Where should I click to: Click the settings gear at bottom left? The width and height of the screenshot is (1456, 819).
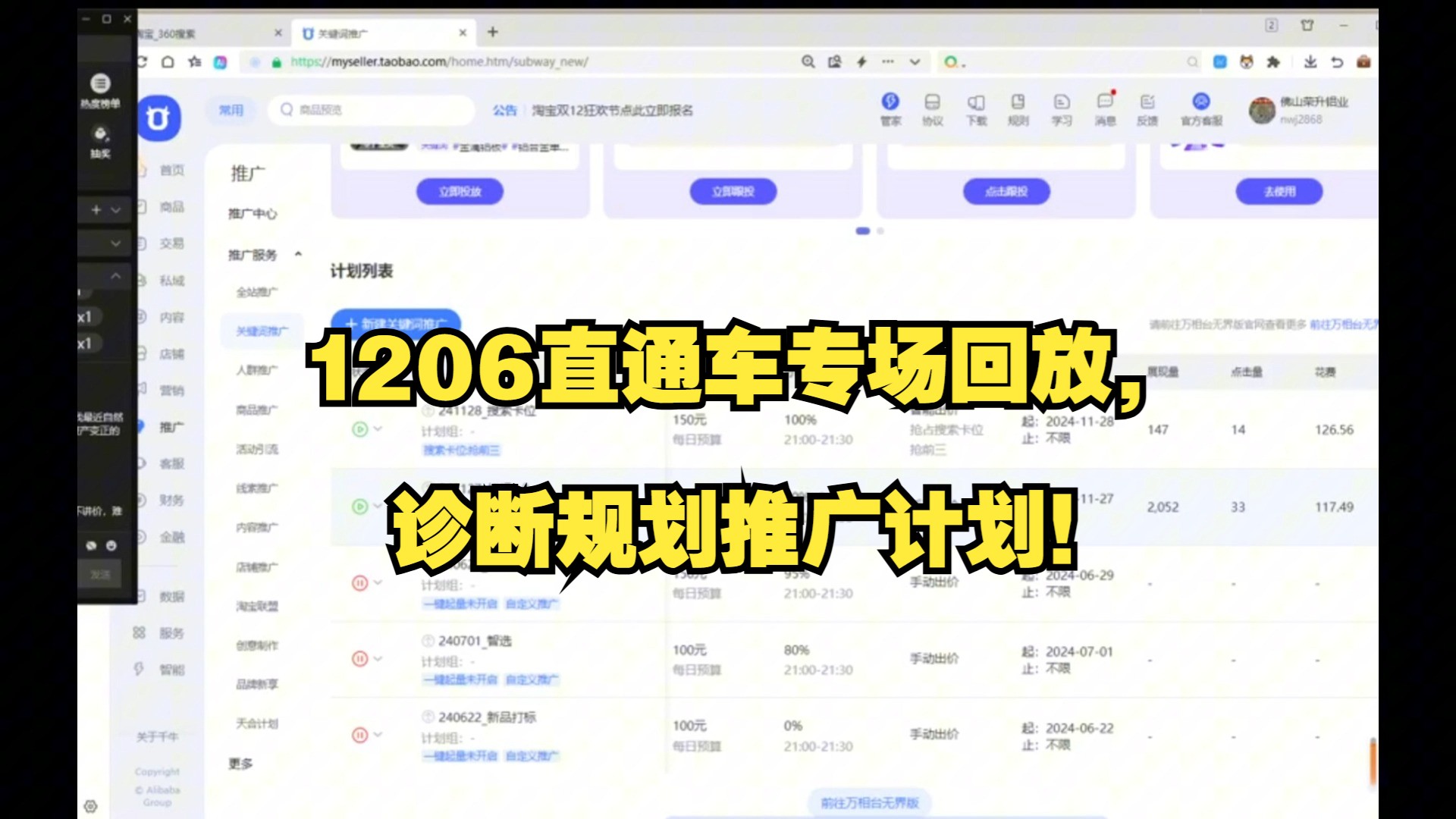tap(90, 806)
